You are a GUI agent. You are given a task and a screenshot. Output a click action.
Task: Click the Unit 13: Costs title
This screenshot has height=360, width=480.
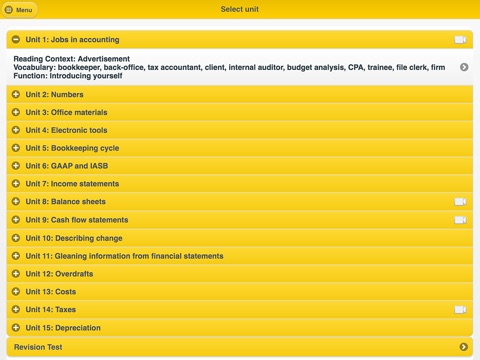(x=51, y=292)
